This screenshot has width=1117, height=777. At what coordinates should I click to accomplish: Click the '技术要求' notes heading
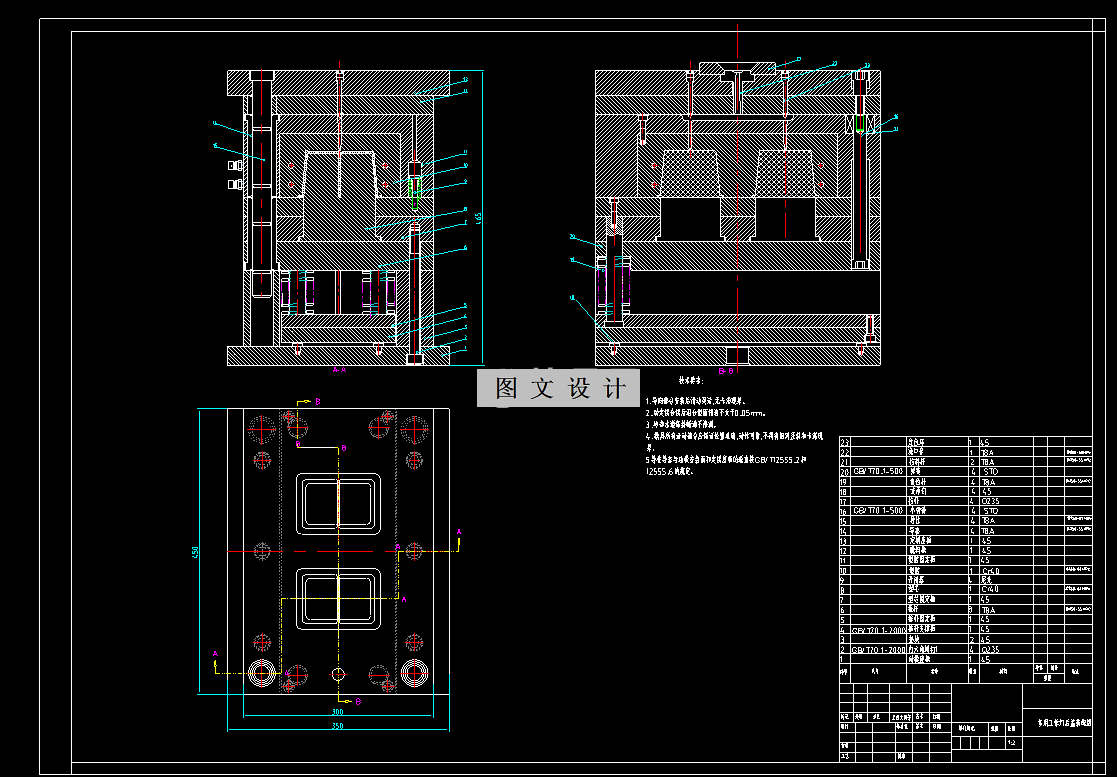(x=690, y=382)
